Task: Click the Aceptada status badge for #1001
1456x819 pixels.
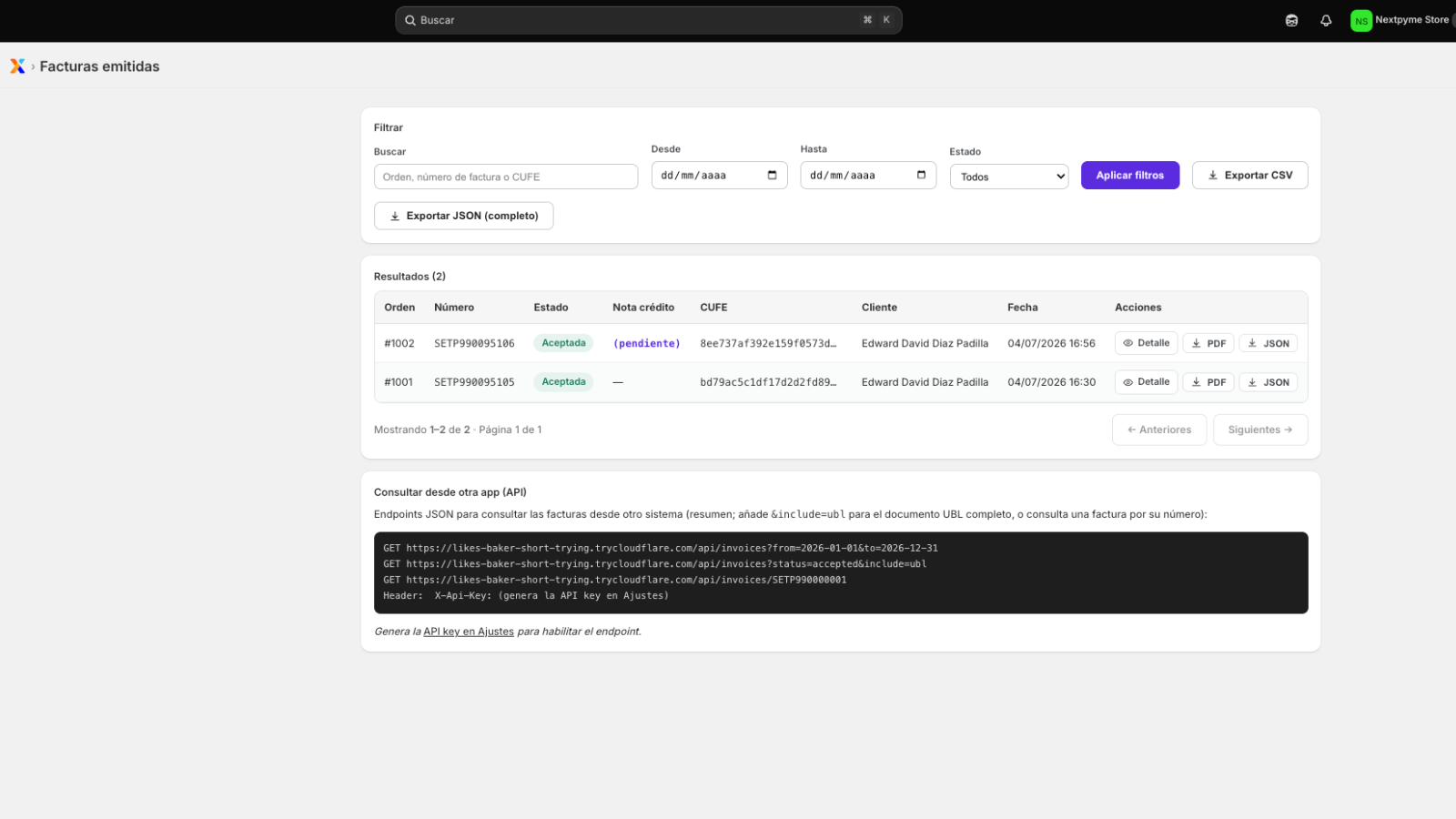Action: click(x=563, y=382)
